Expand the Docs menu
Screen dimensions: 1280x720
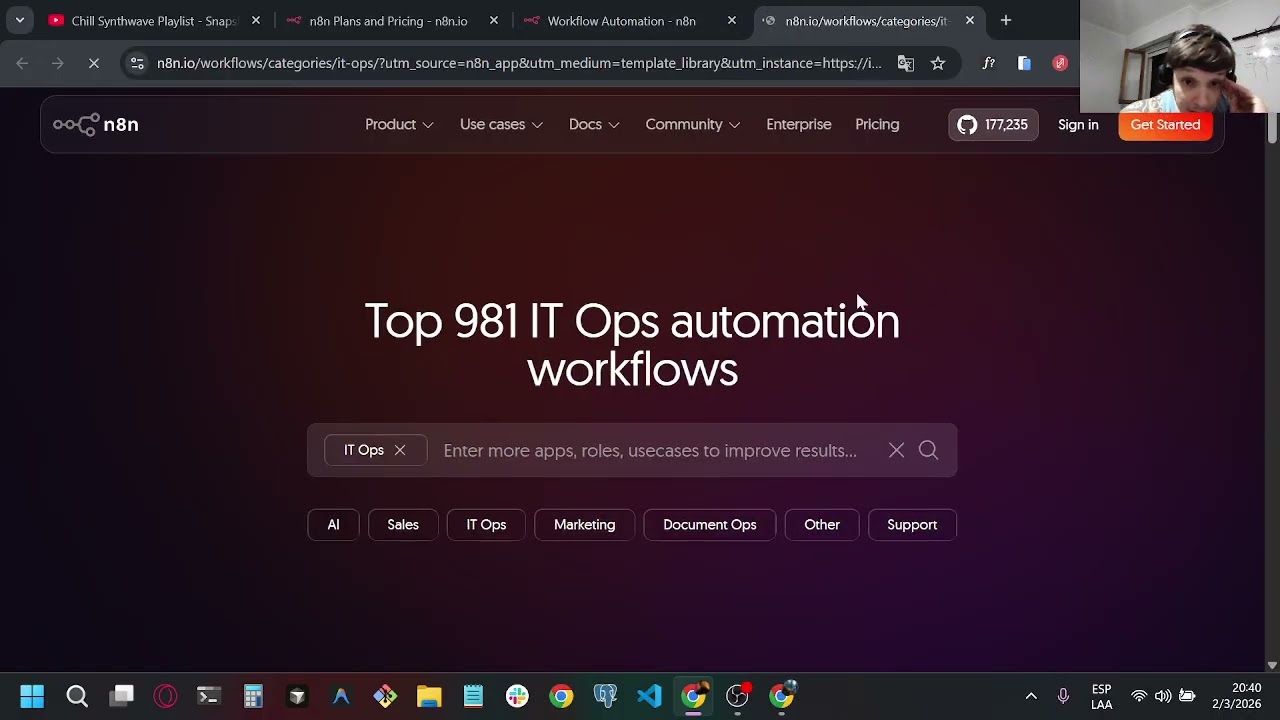[594, 125]
